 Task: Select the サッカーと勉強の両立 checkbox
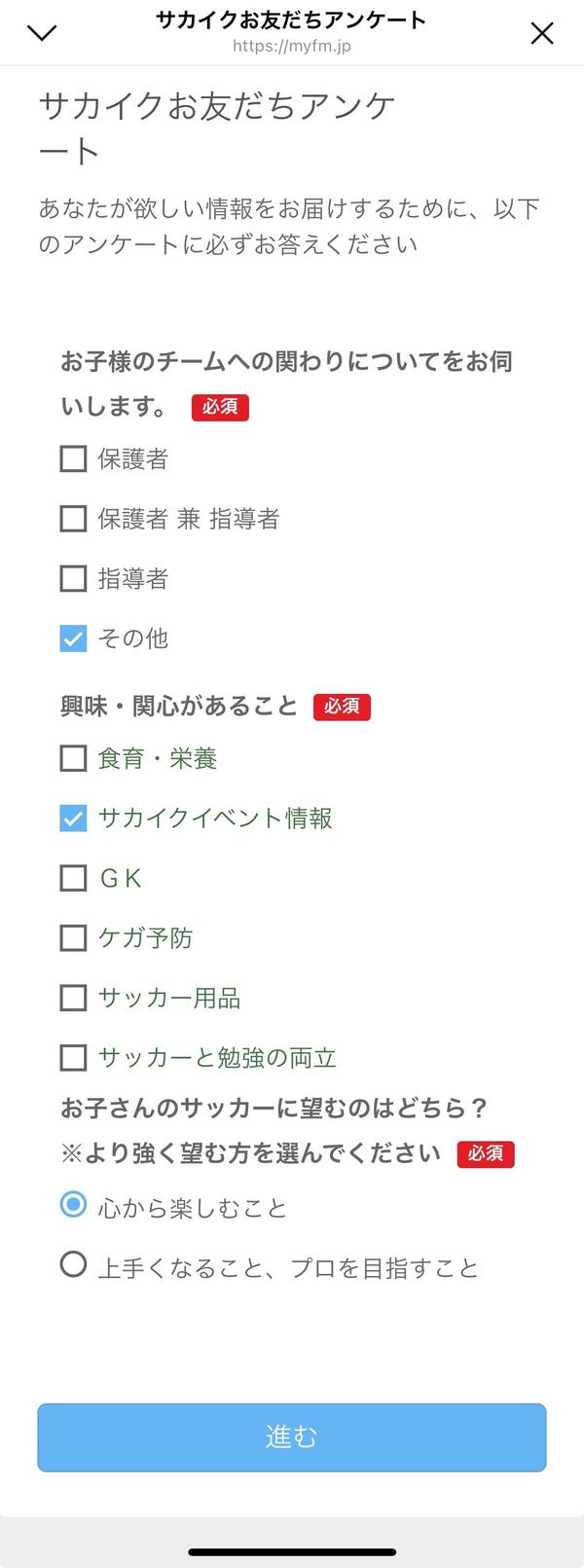(73, 1058)
